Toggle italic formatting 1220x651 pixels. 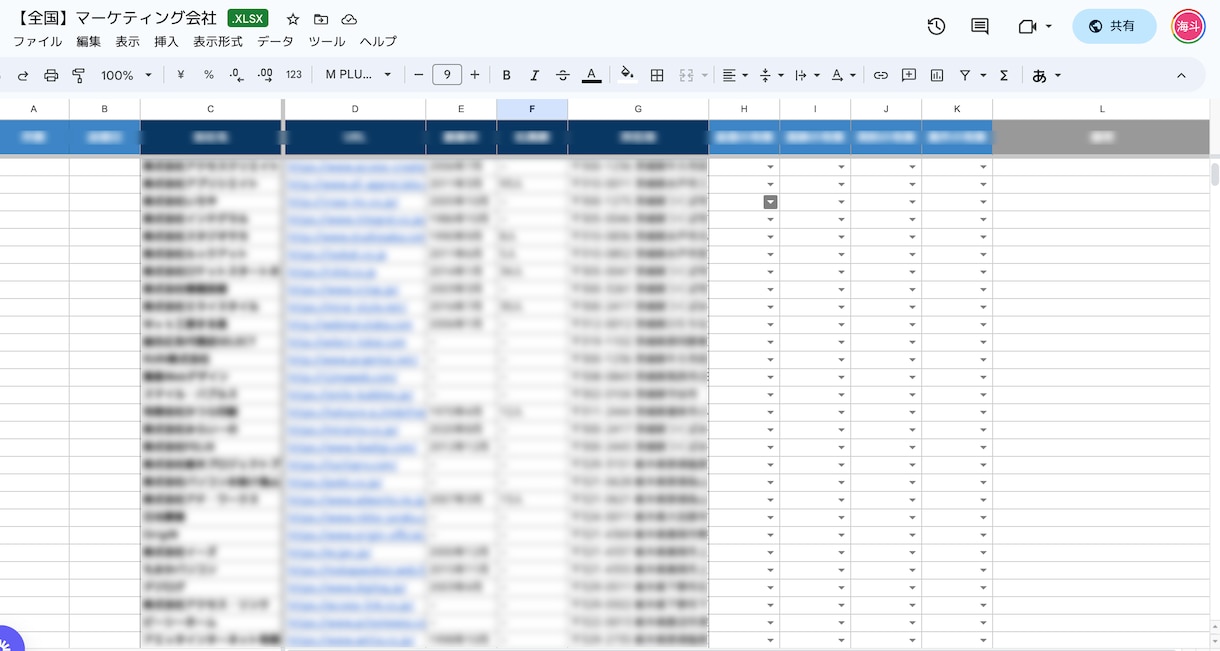[535, 75]
